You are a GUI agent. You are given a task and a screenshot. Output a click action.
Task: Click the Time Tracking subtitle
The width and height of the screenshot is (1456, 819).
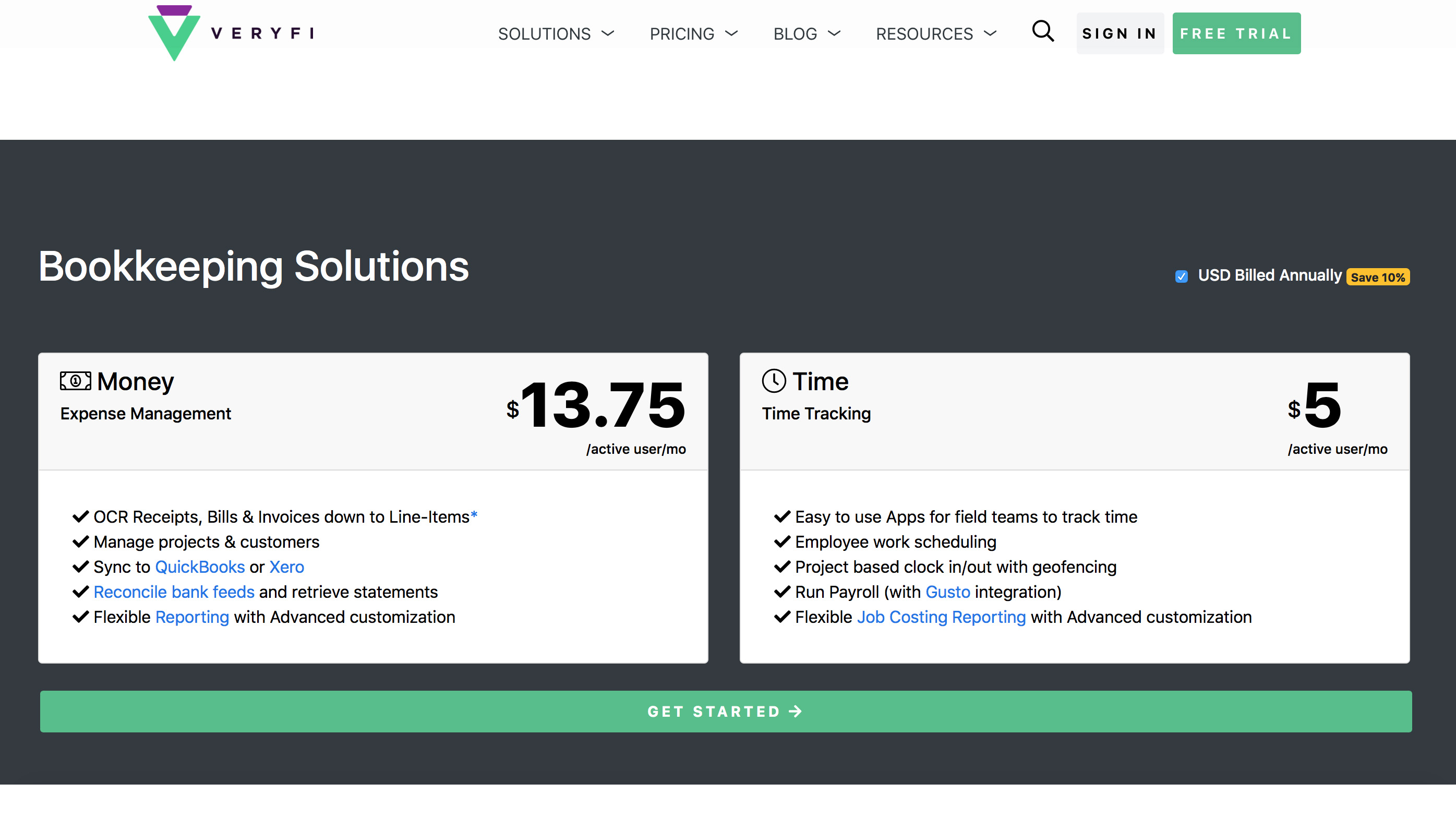point(816,414)
